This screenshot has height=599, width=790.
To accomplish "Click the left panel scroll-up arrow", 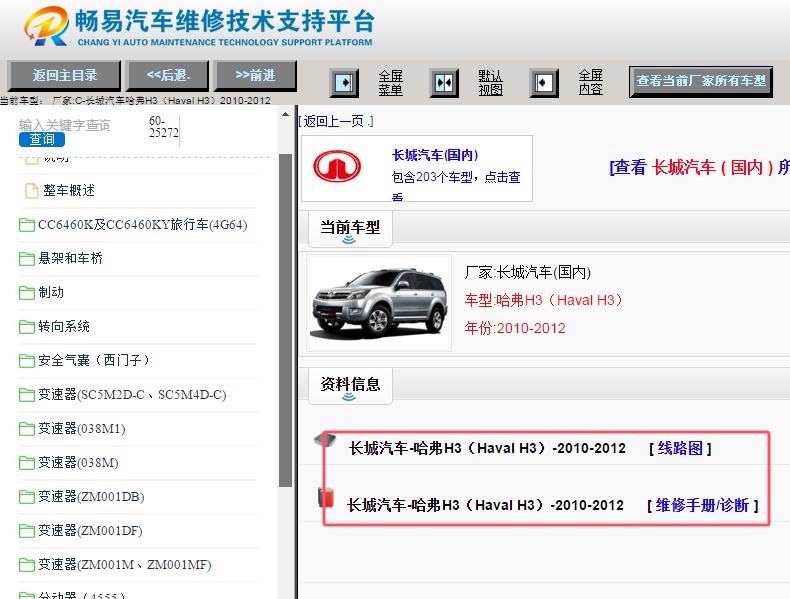I will 285,115.
